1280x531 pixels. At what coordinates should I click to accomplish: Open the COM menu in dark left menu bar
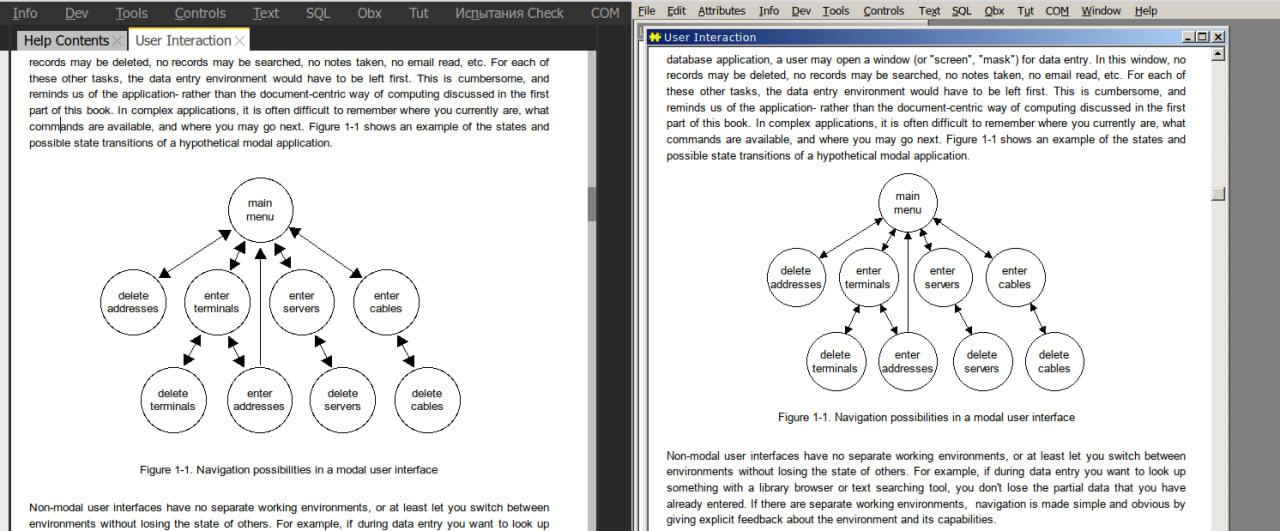605,13
